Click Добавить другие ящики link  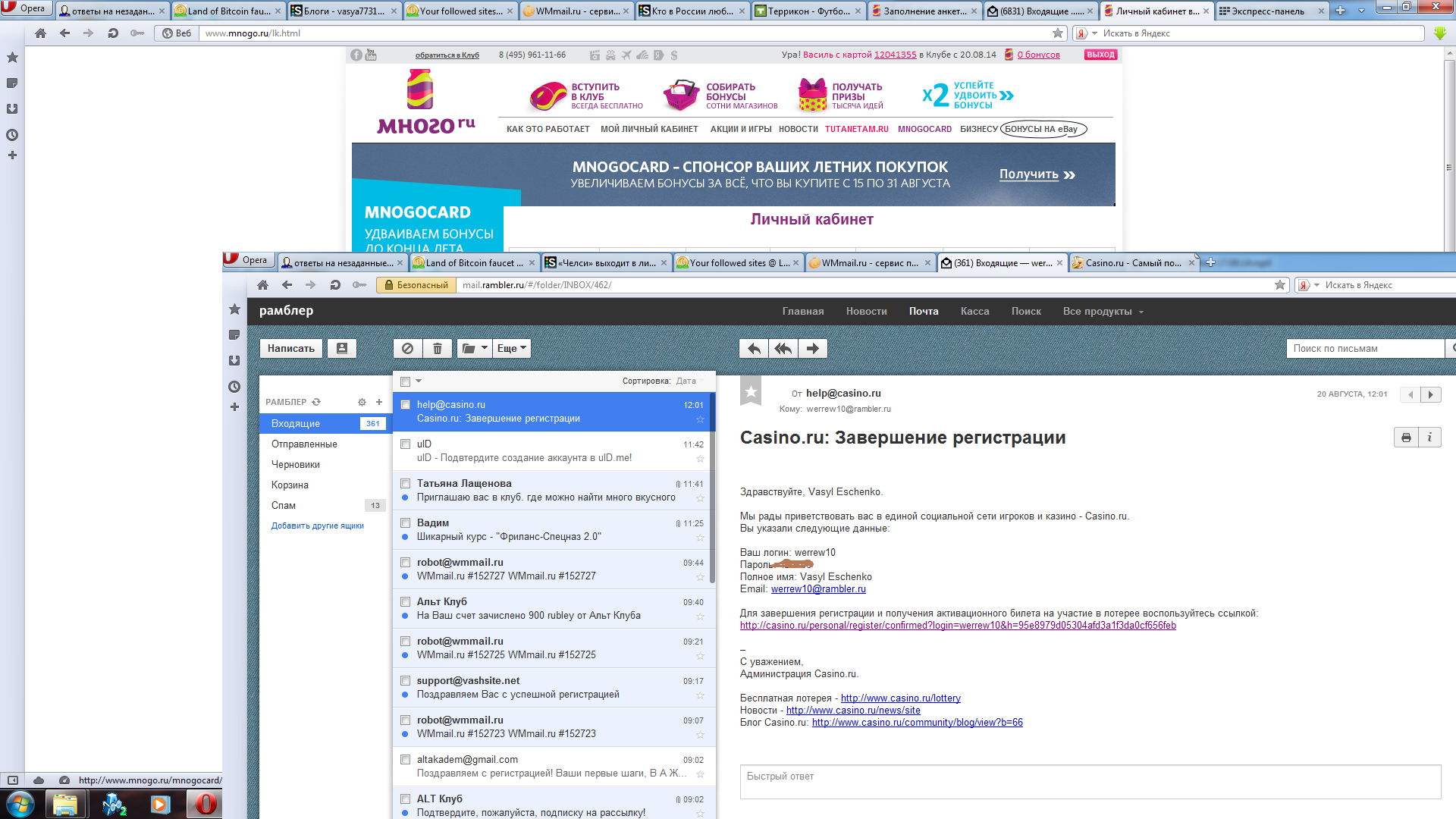tap(317, 526)
